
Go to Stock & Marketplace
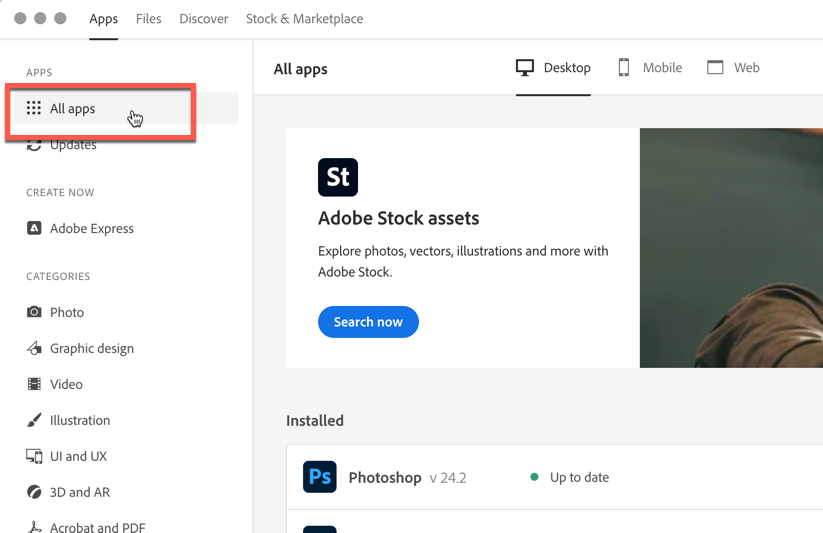click(x=304, y=19)
